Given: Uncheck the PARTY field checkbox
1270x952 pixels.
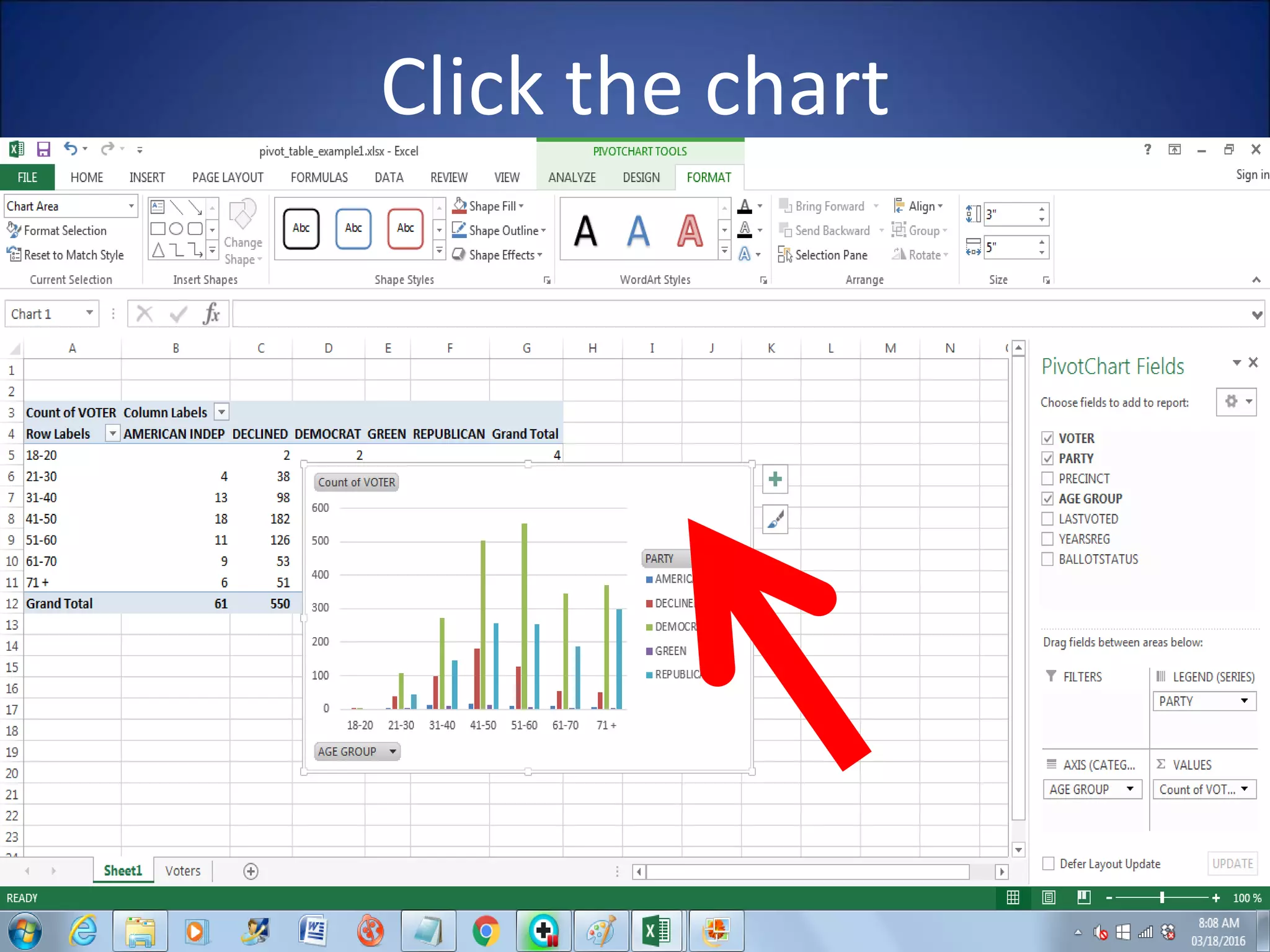Looking at the screenshot, I should pos(1048,459).
